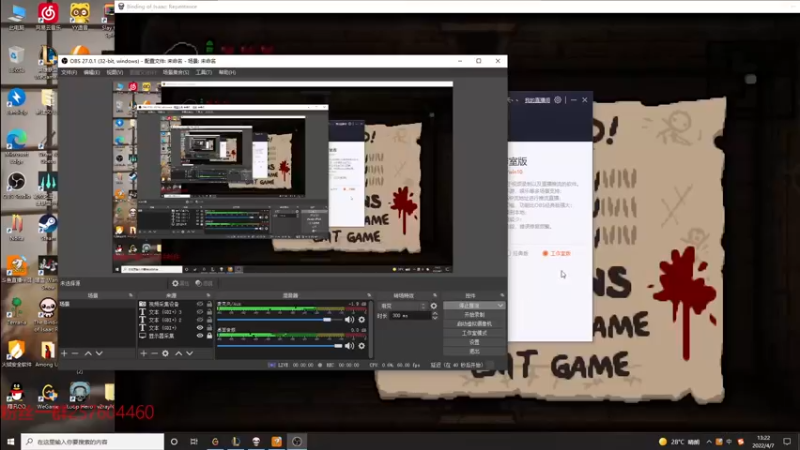Open the 视图(V) menu
The image size is (800, 450).
pyautogui.click(x=115, y=72)
